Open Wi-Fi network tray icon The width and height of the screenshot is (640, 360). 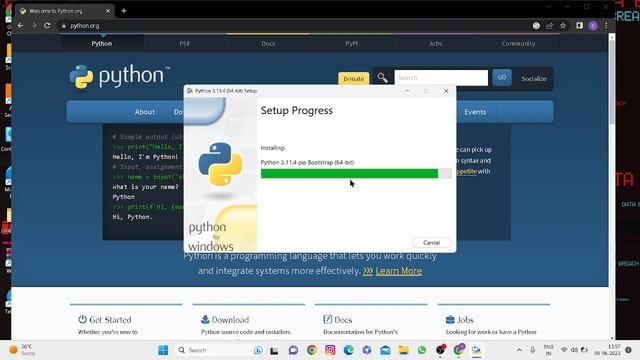point(564,350)
